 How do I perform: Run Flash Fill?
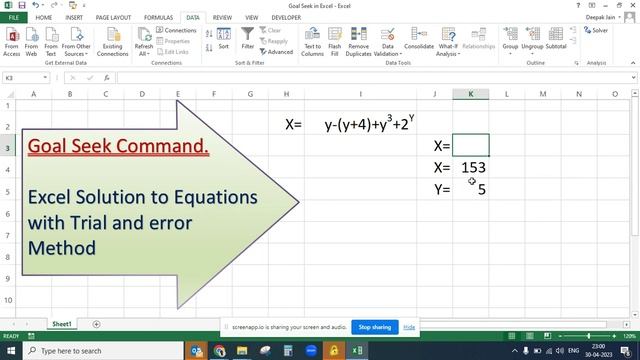coord(335,42)
